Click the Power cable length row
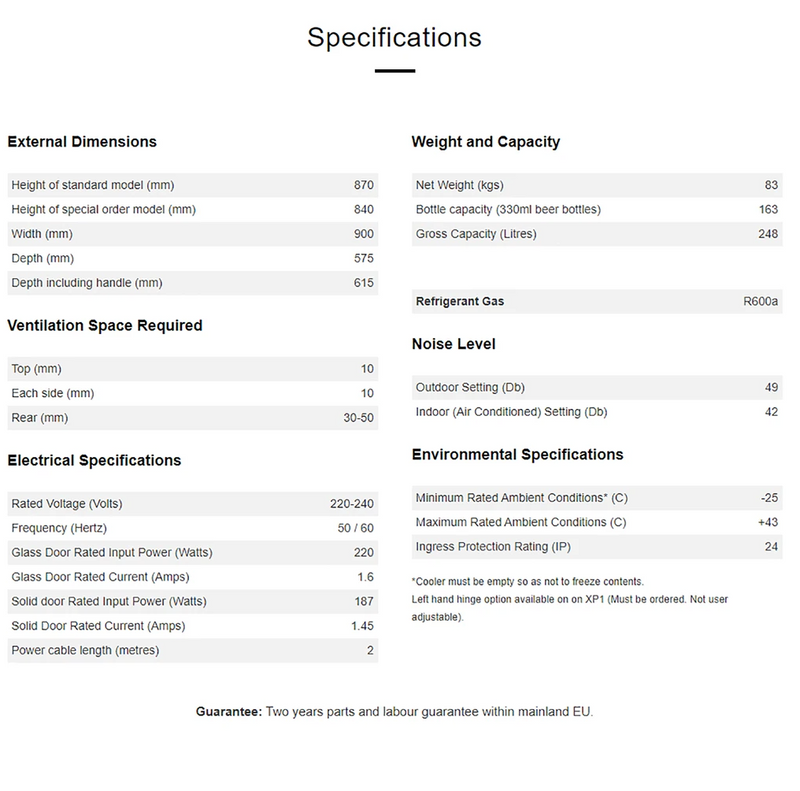 (x=192, y=651)
